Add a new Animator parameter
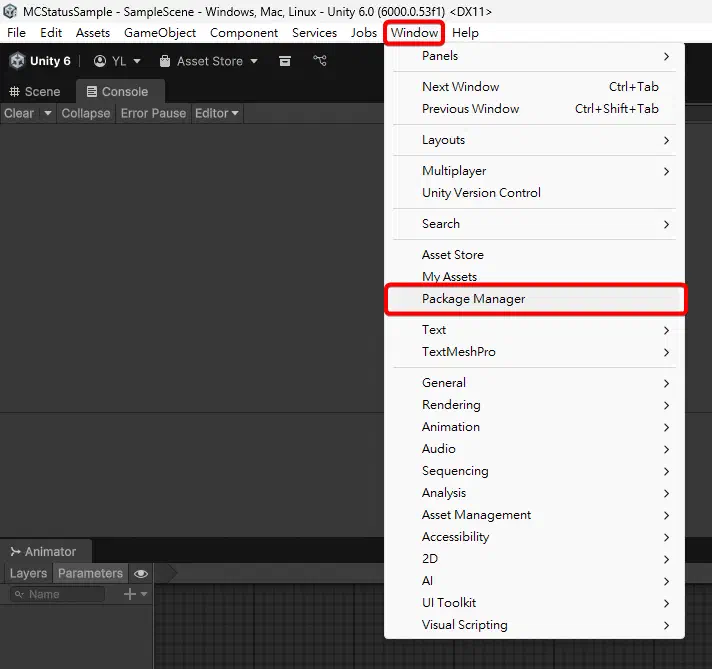 pos(135,594)
